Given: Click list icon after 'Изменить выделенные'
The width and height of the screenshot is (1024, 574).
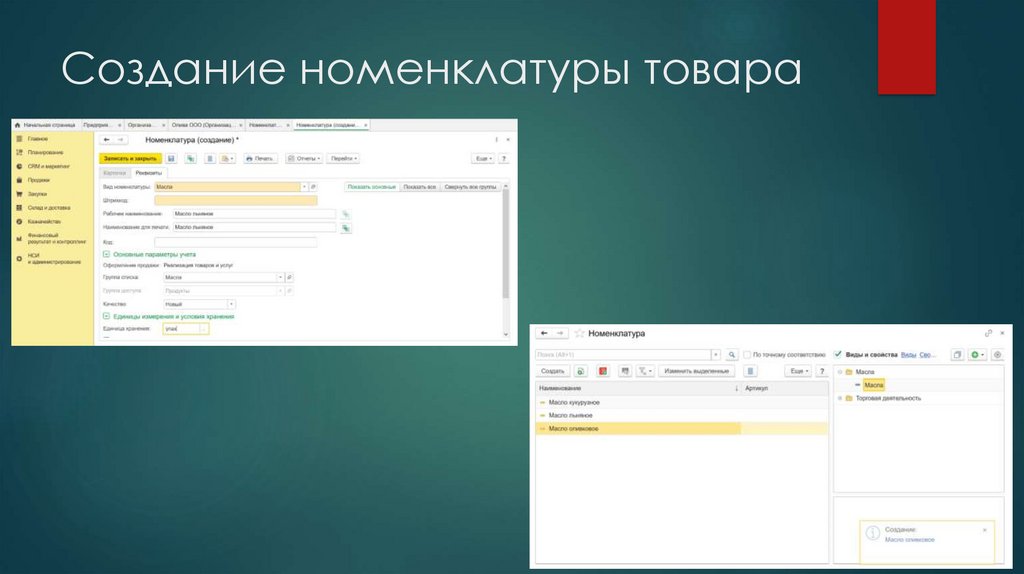Looking at the screenshot, I should pos(750,371).
